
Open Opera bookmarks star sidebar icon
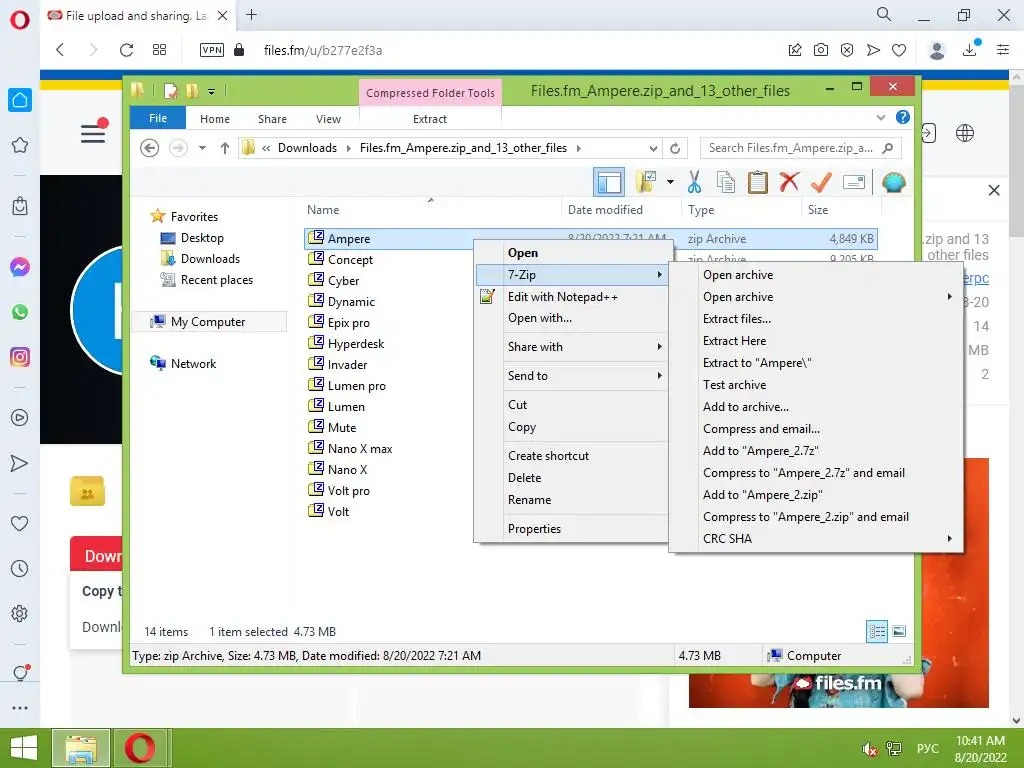click(x=20, y=145)
